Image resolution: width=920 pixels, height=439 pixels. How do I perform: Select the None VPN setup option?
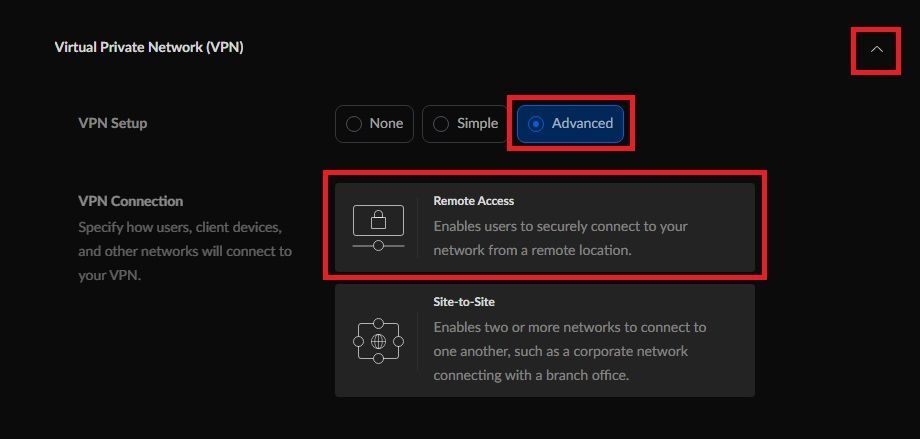click(374, 124)
